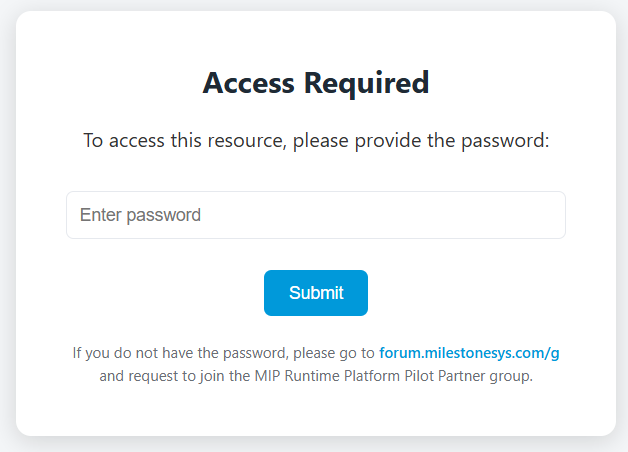Click the word 'Required' in the heading
Screen dimensions: 628x452
370,83
